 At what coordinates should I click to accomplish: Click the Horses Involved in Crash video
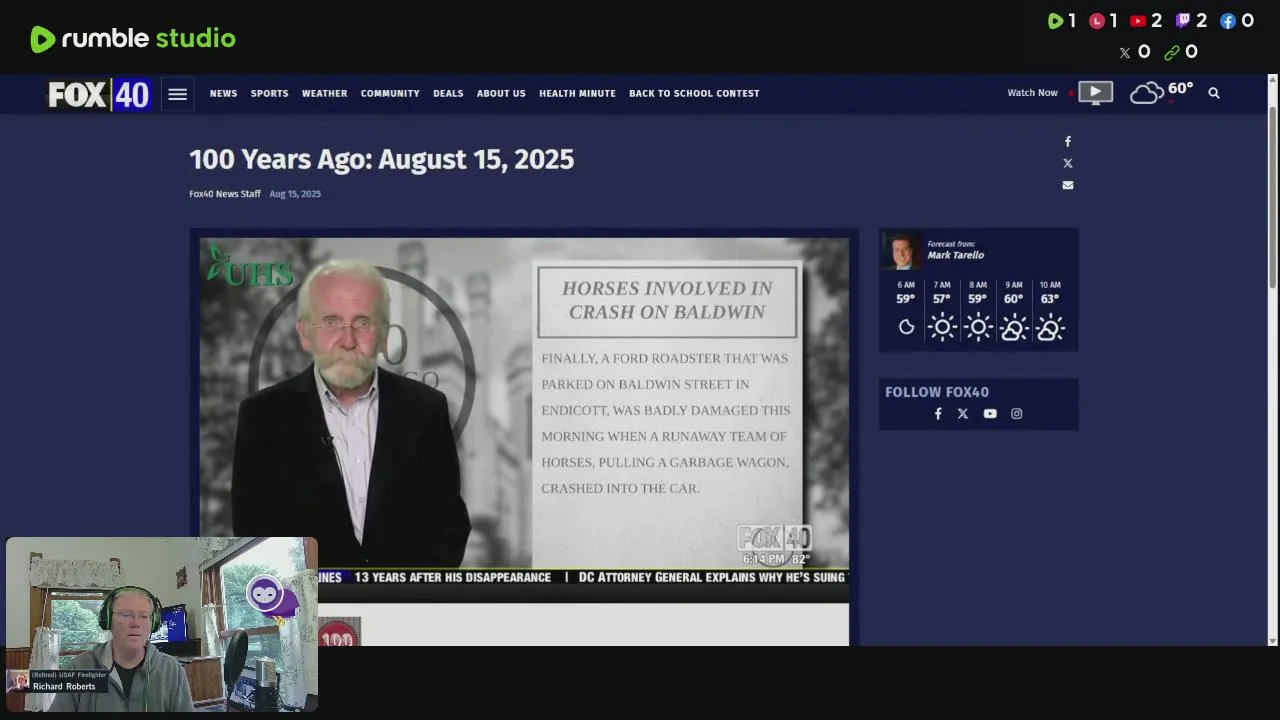pos(524,418)
